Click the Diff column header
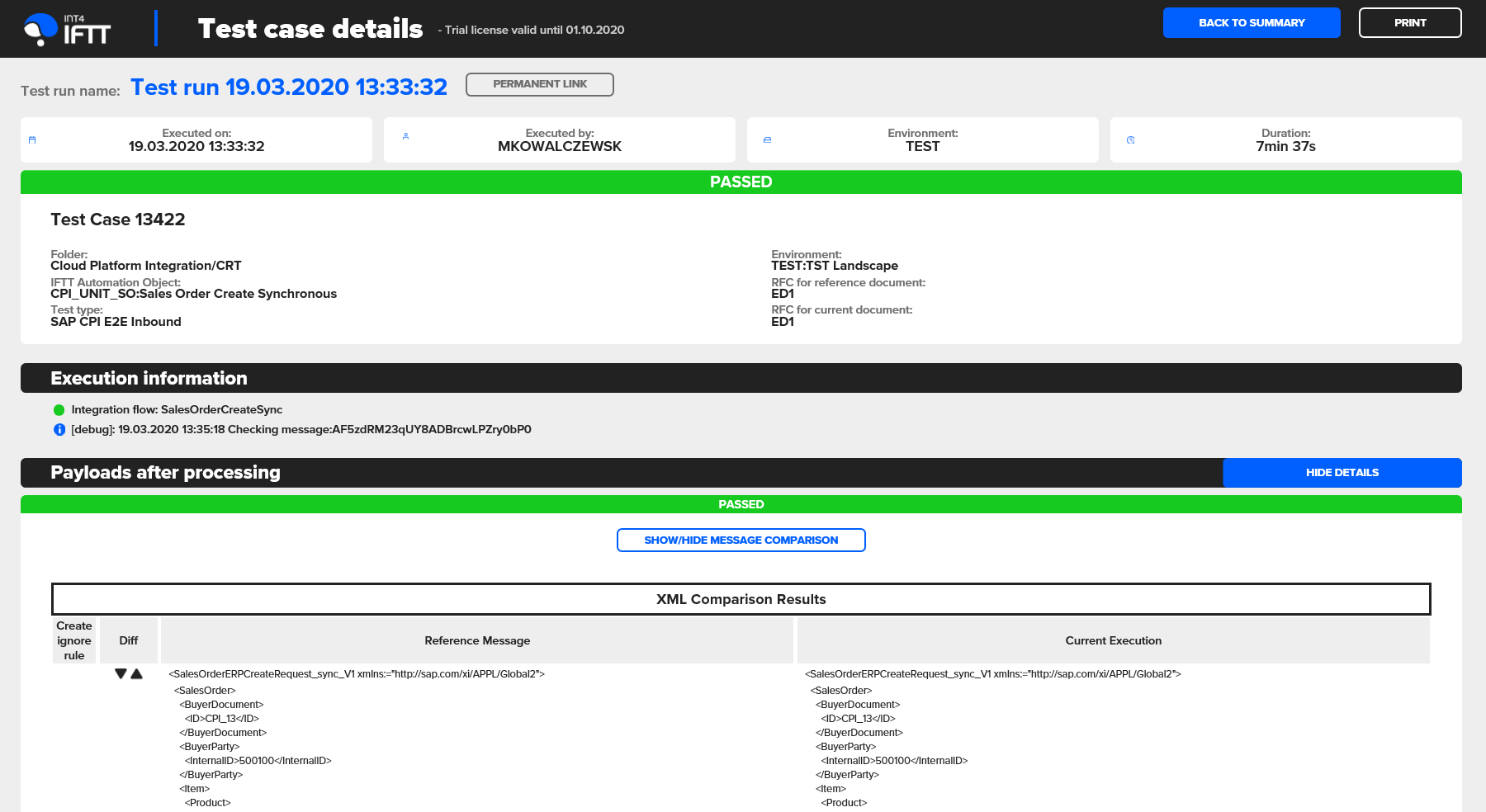Image resolution: width=1486 pixels, height=812 pixels. 129,641
